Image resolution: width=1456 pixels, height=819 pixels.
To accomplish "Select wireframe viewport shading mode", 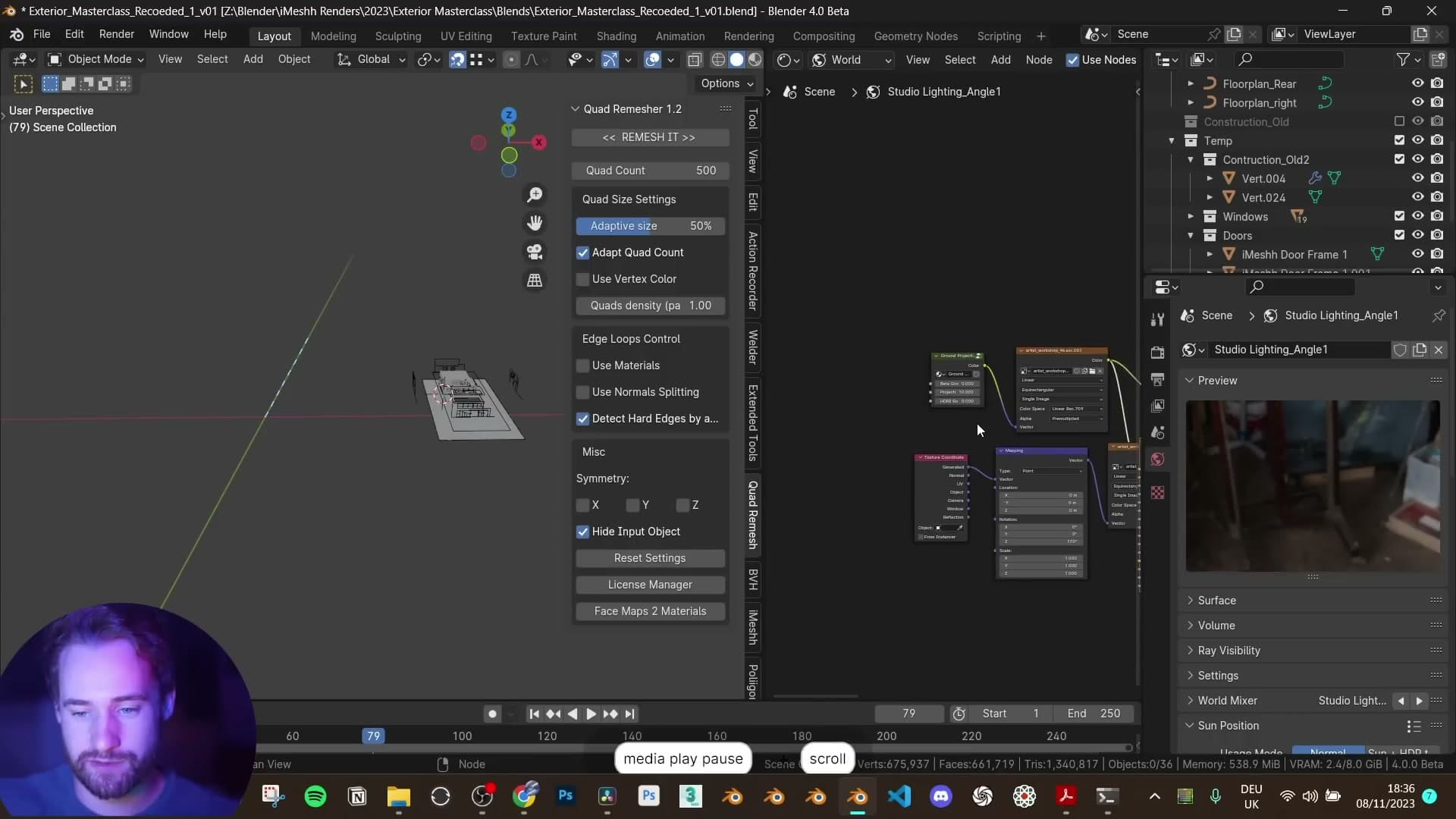I will pos(718,59).
